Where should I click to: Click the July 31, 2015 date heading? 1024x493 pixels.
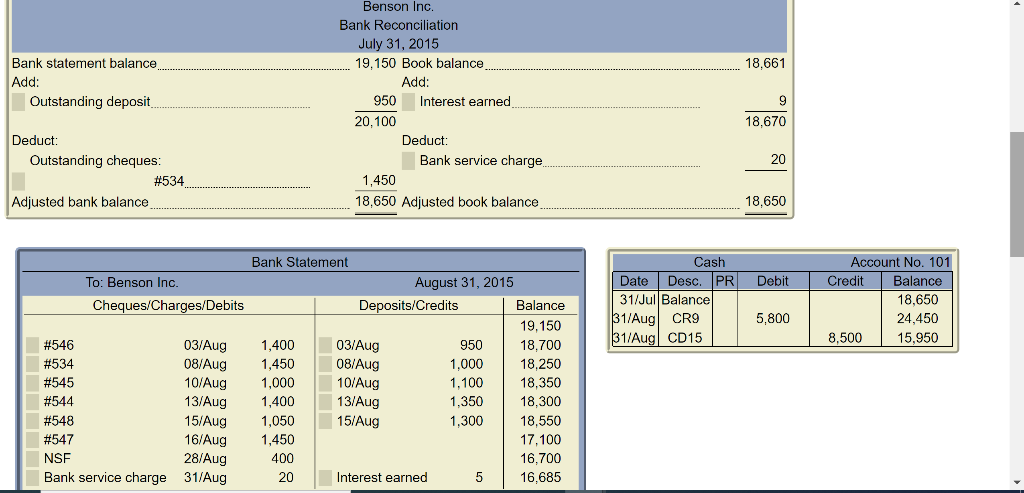click(398, 44)
